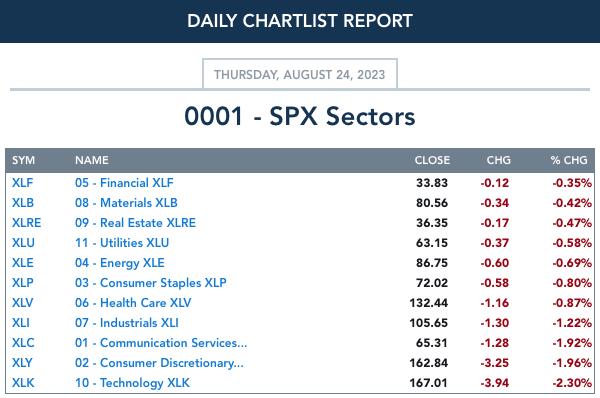The width and height of the screenshot is (600, 398).
Task: Open 08 - Materials XLB name link
Action: coord(126,203)
